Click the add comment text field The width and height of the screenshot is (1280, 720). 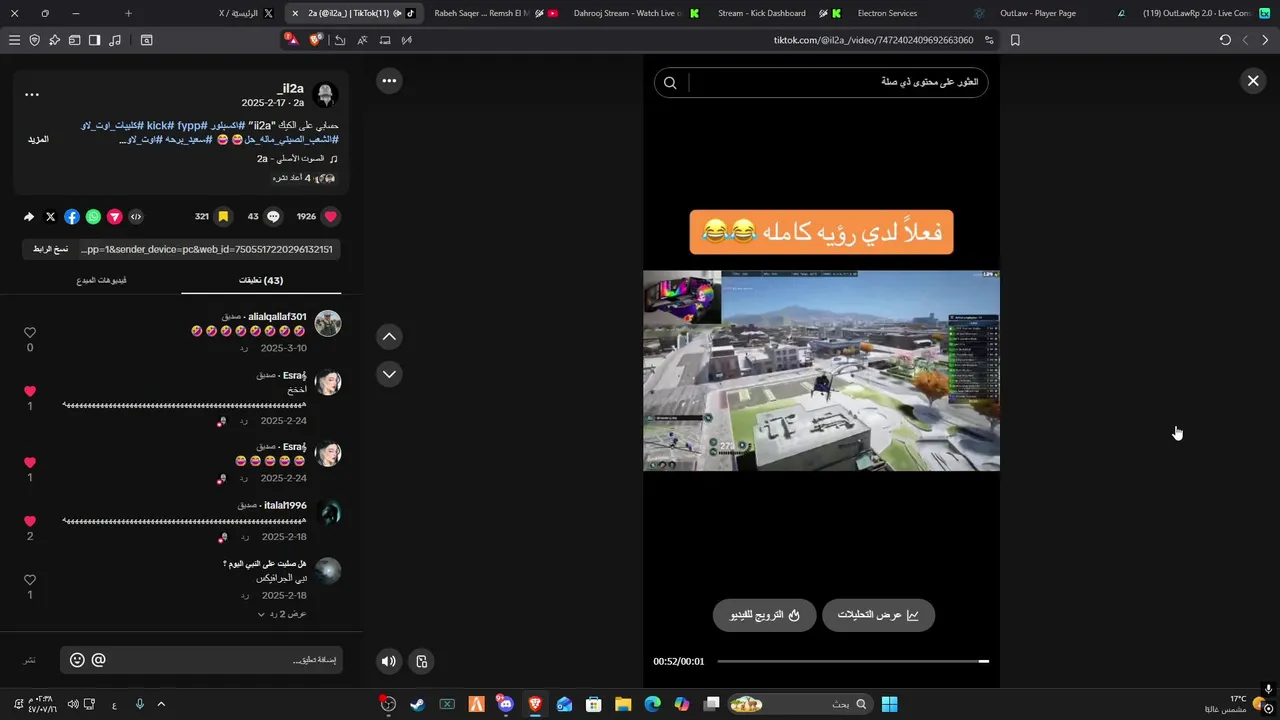200,660
